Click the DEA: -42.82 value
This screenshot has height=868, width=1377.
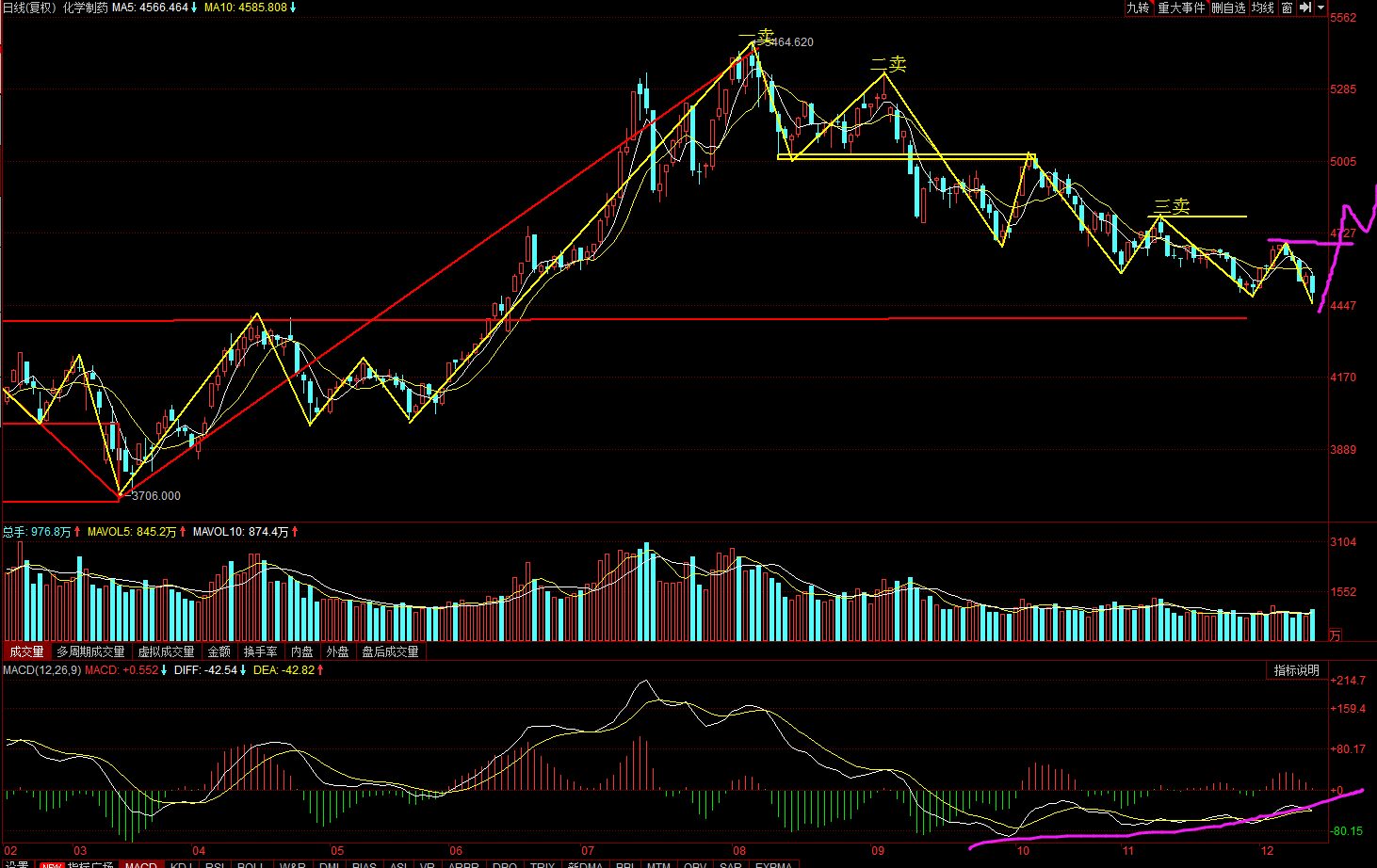pyautogui.click(x=283, y=670)
